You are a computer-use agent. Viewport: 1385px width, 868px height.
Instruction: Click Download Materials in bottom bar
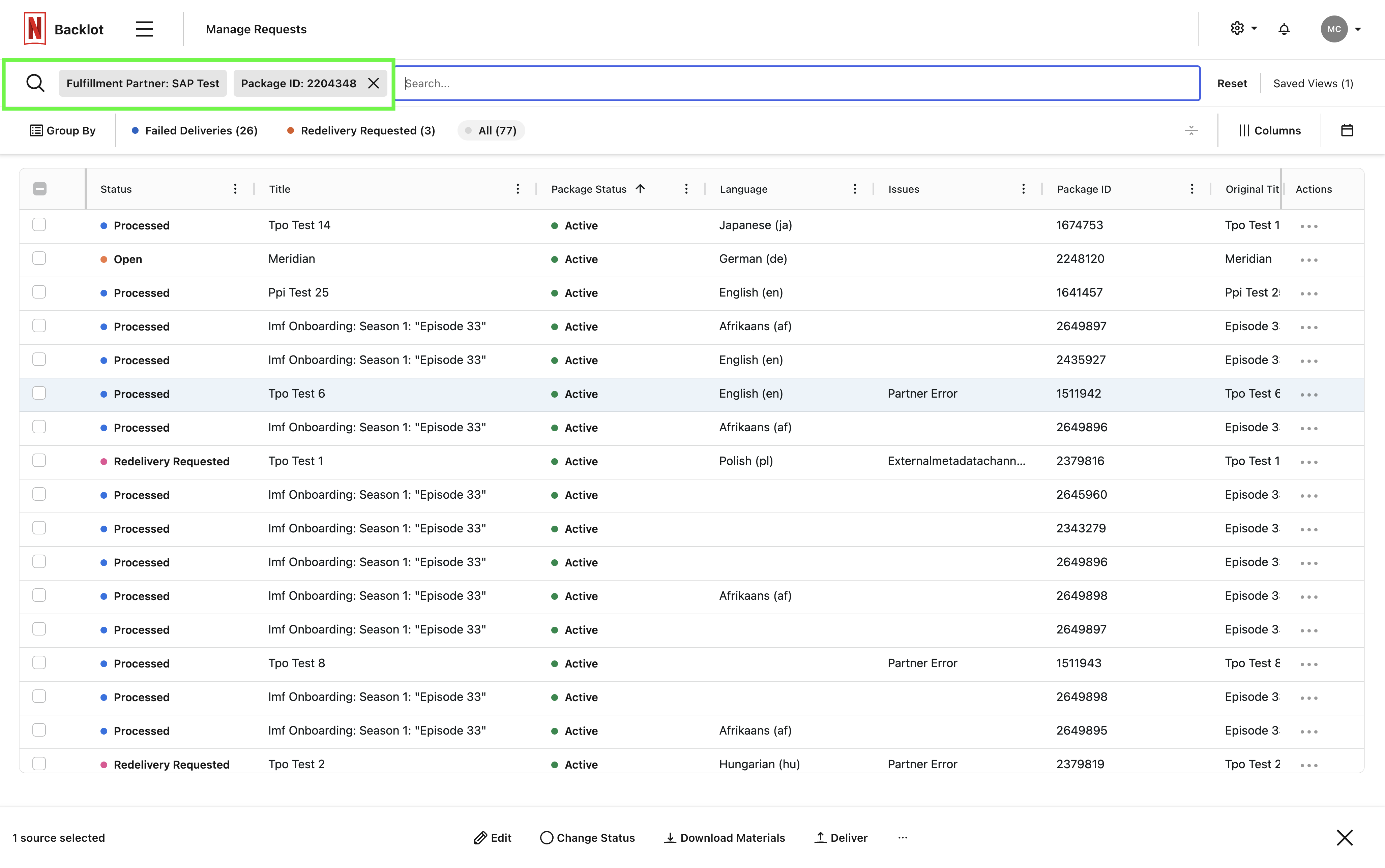(x=724, y=838)
